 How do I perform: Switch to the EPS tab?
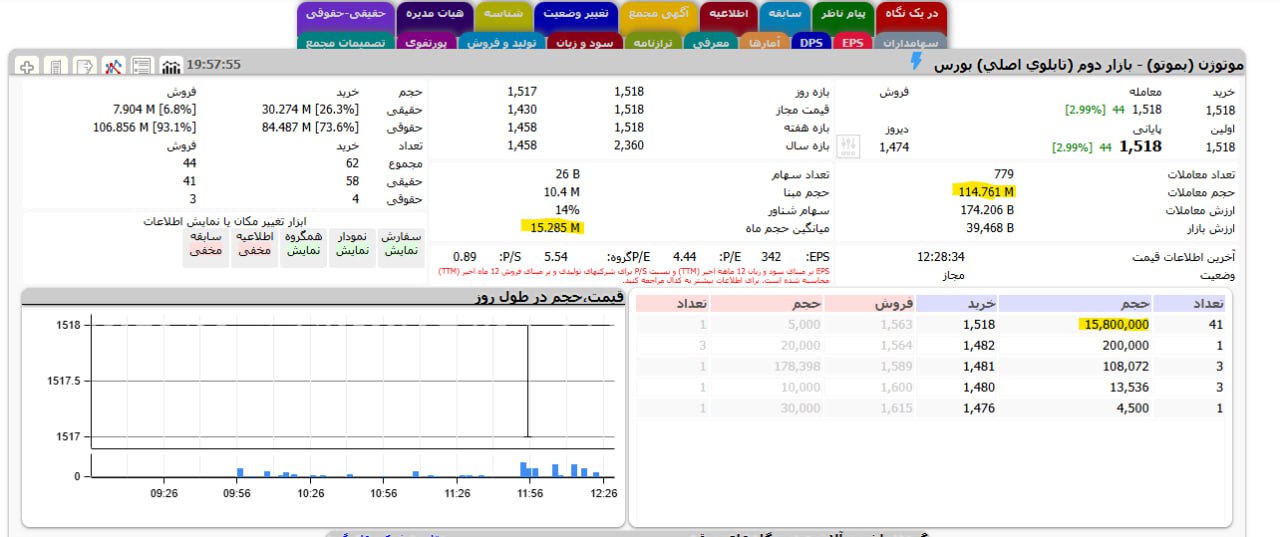(x=852, y=43)
